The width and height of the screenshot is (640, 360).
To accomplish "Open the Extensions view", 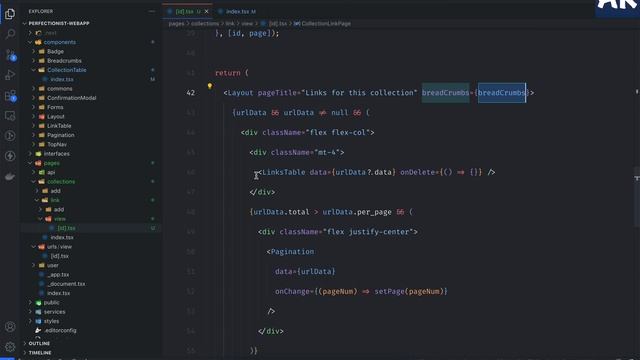I will click(x=10, y=96).
